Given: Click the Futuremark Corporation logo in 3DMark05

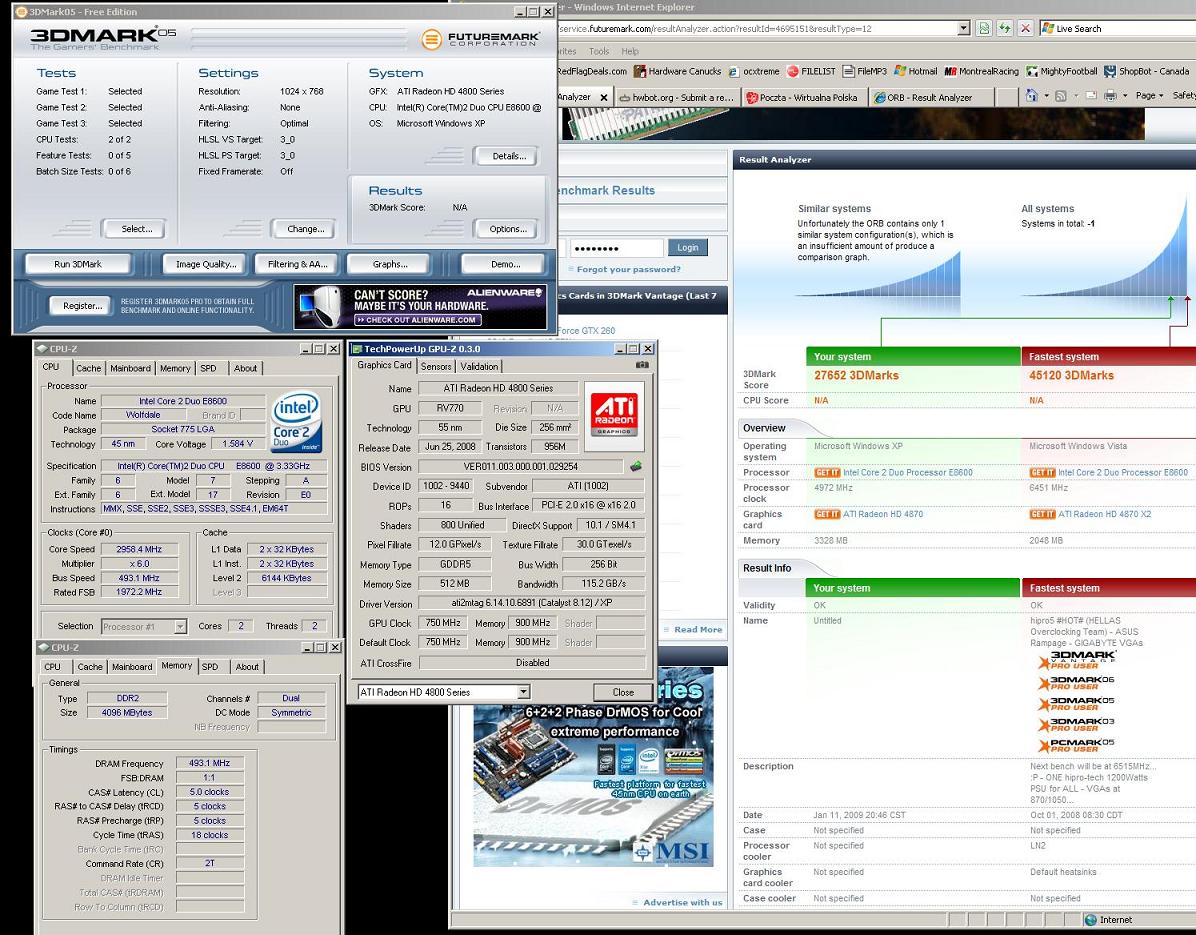Looking at the screenshot, I should coord(481,39).
